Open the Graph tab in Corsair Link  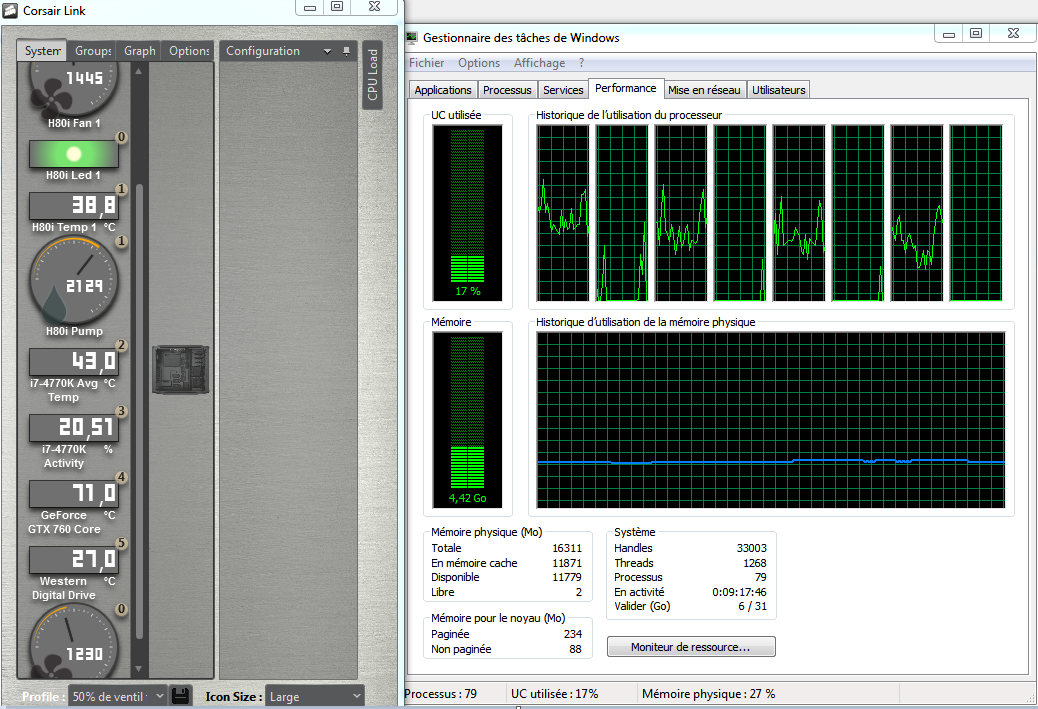pos(139,51)
